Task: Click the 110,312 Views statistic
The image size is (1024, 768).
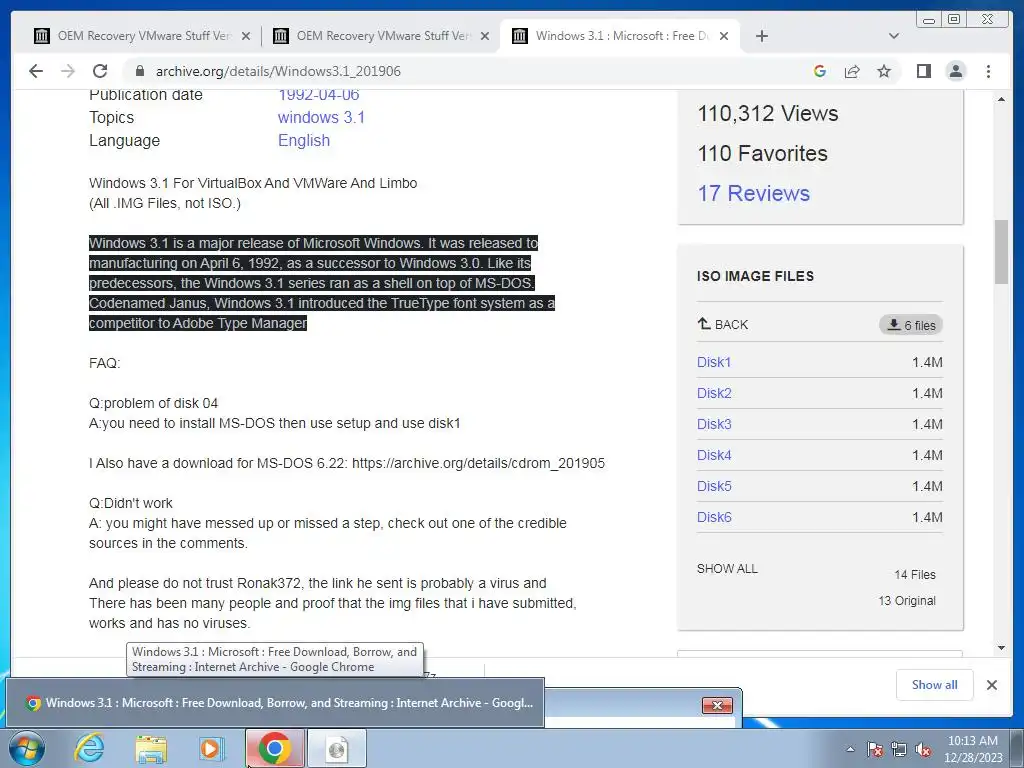Action: [767, 114]
